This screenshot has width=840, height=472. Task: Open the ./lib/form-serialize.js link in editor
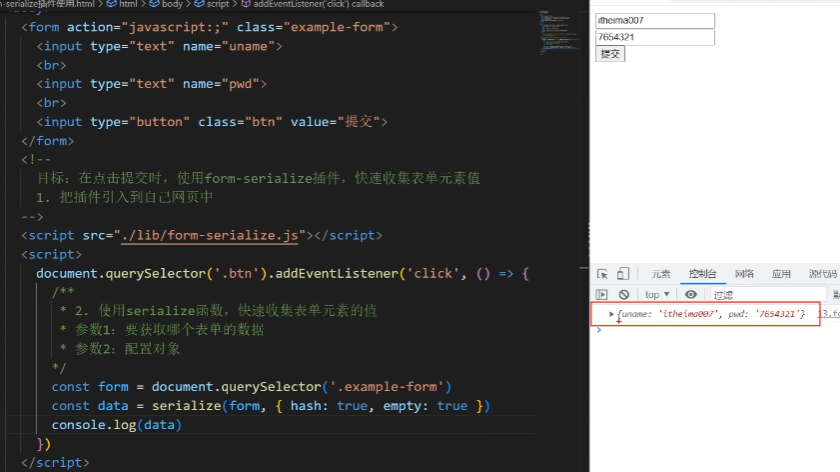pos(209,236)
